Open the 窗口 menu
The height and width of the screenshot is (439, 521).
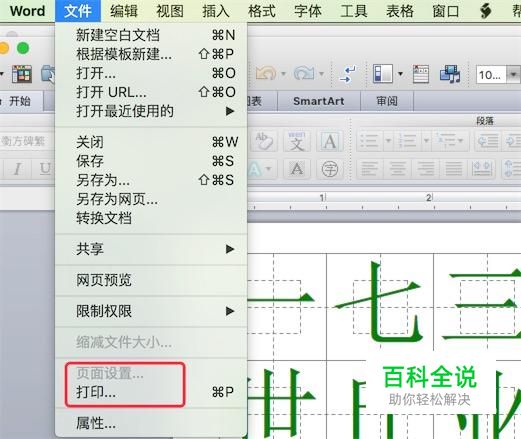pyautogui.click(x=446, y=11)
